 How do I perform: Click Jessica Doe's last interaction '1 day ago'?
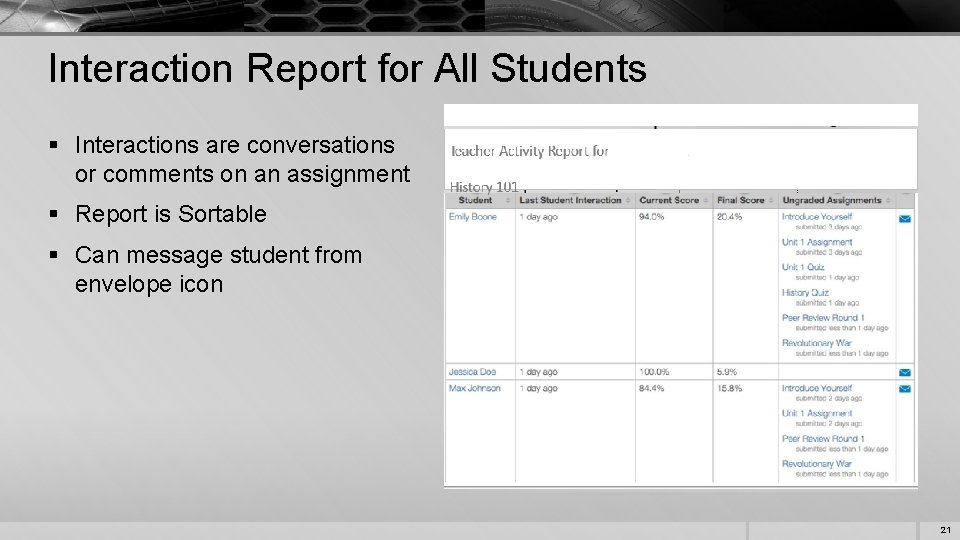pos(538,372)
